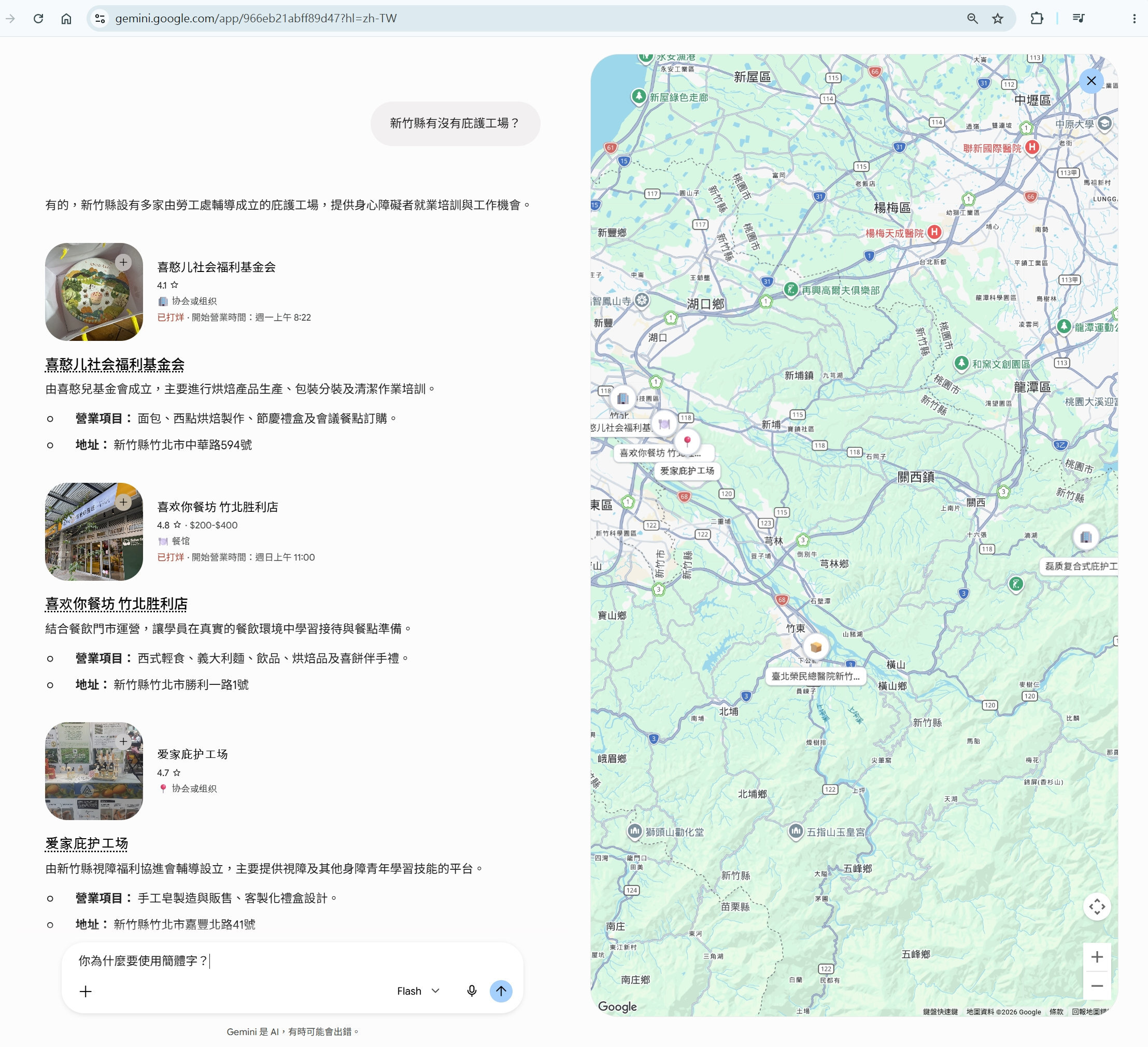Activate the microphone voice input icon

[472, 991]
